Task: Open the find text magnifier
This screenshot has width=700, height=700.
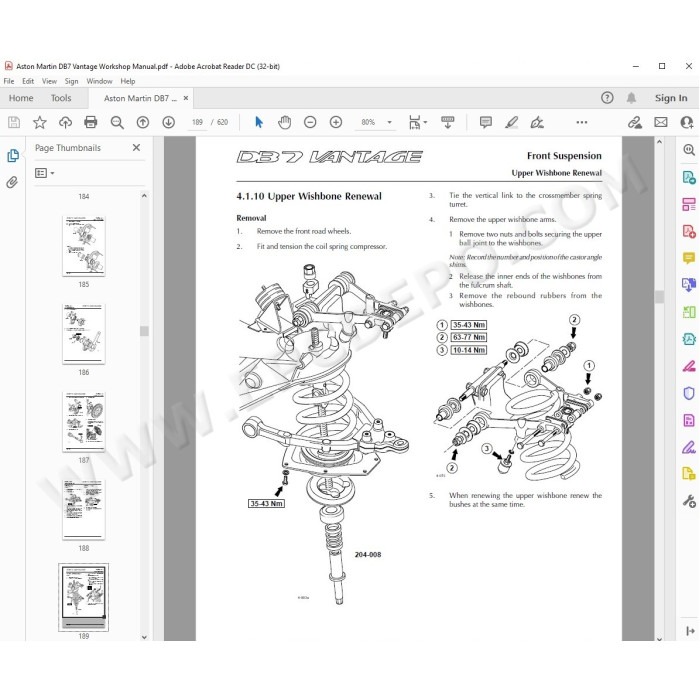Action: coord(117,122)
